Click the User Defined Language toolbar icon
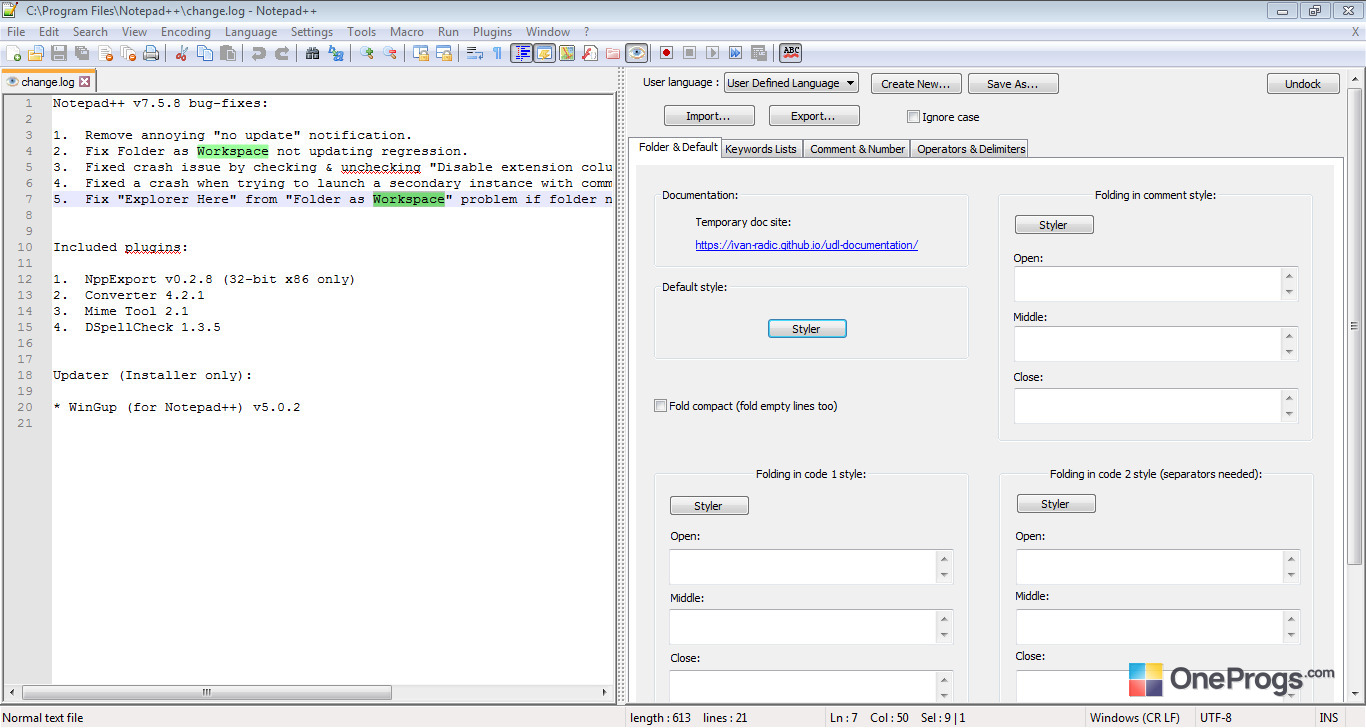1366x728 pixels. 545,53
